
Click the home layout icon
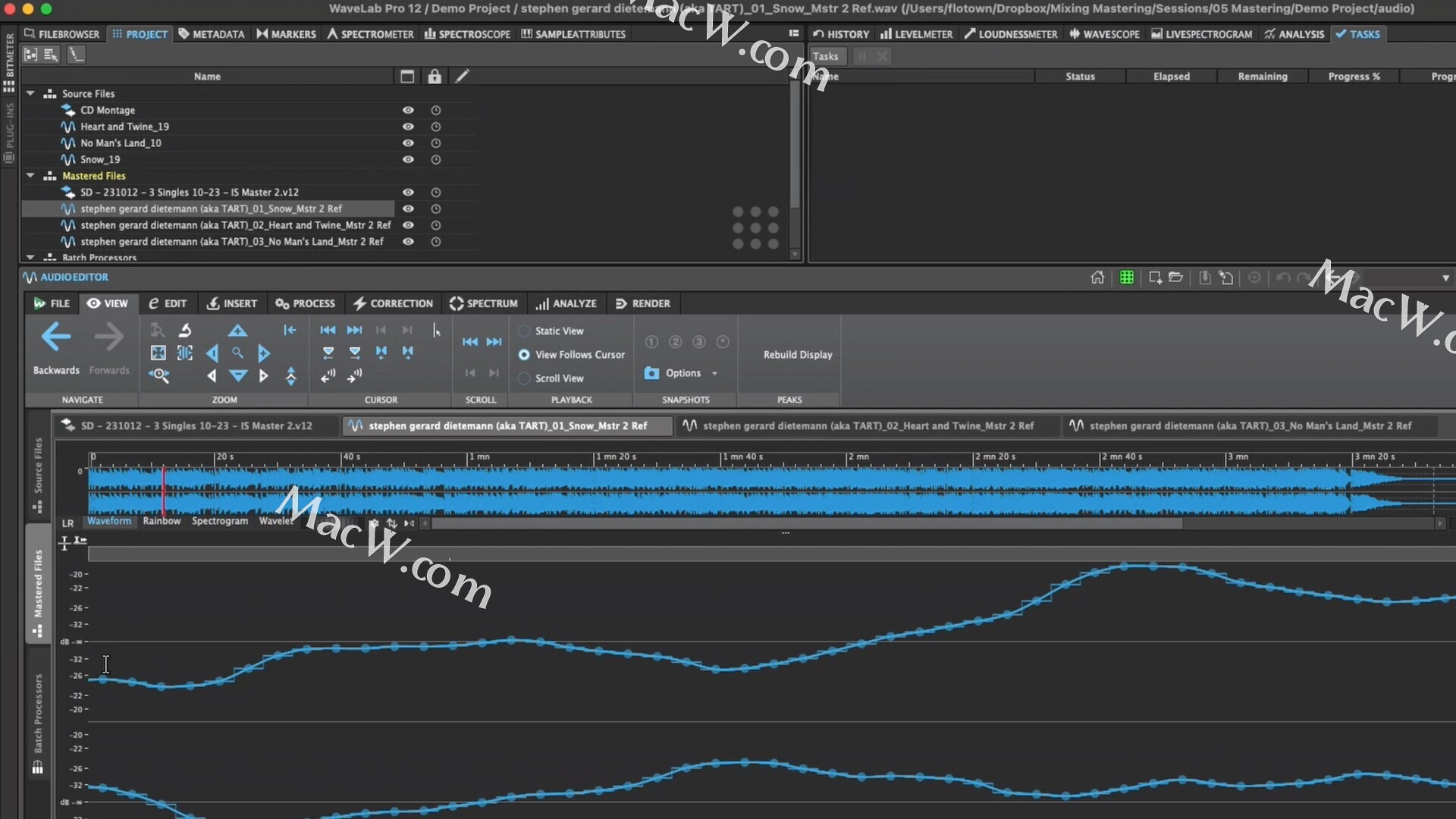[1097, 278]
